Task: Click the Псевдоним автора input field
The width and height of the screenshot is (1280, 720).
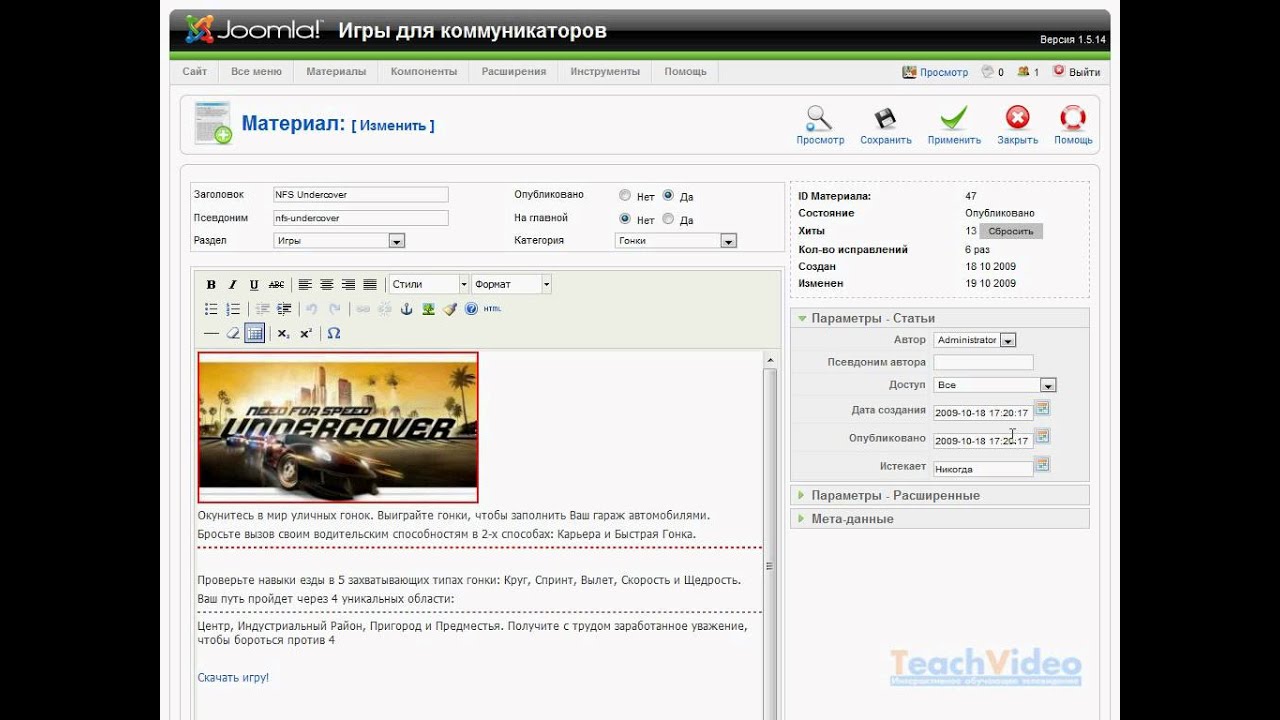Action: [983, 362]
